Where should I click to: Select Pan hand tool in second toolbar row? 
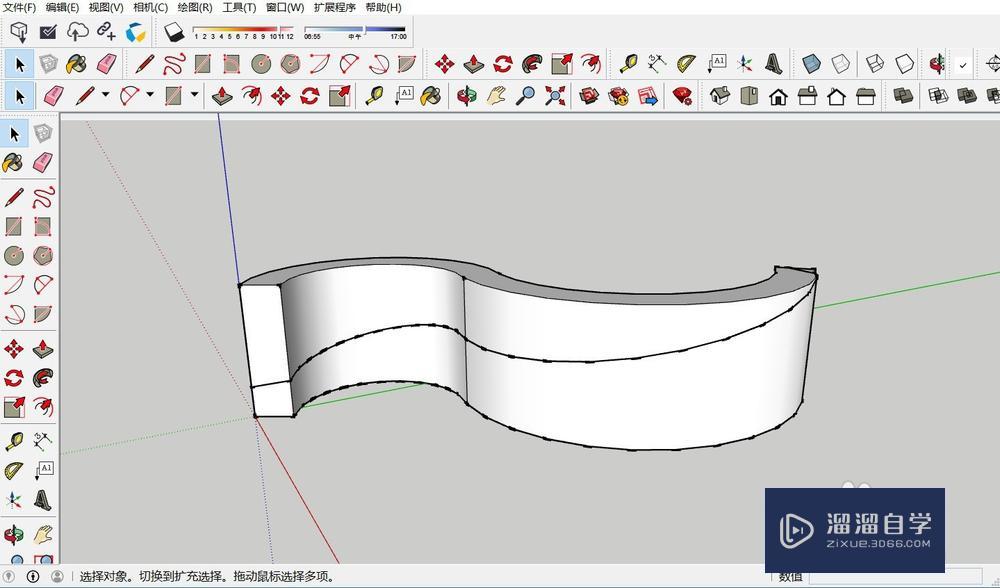tap(496, 96)
